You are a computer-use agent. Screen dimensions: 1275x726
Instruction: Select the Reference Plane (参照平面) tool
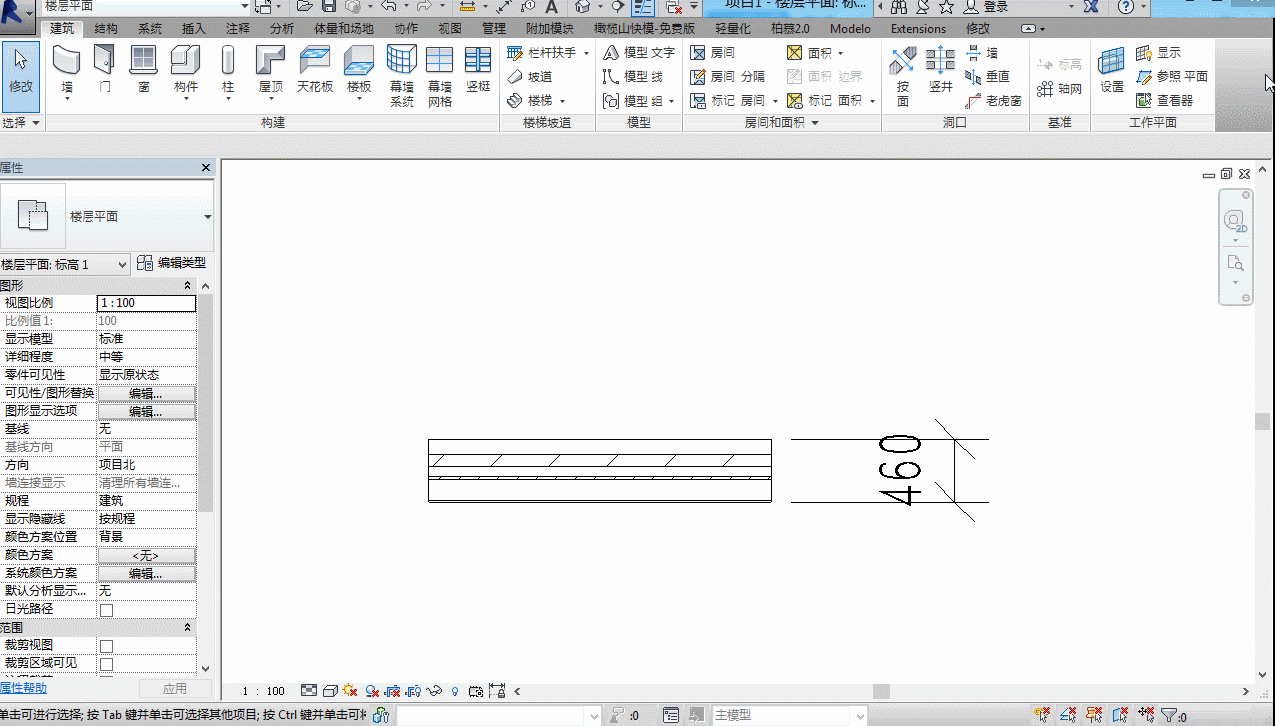pyautogui.click(x=1172, y=76)
